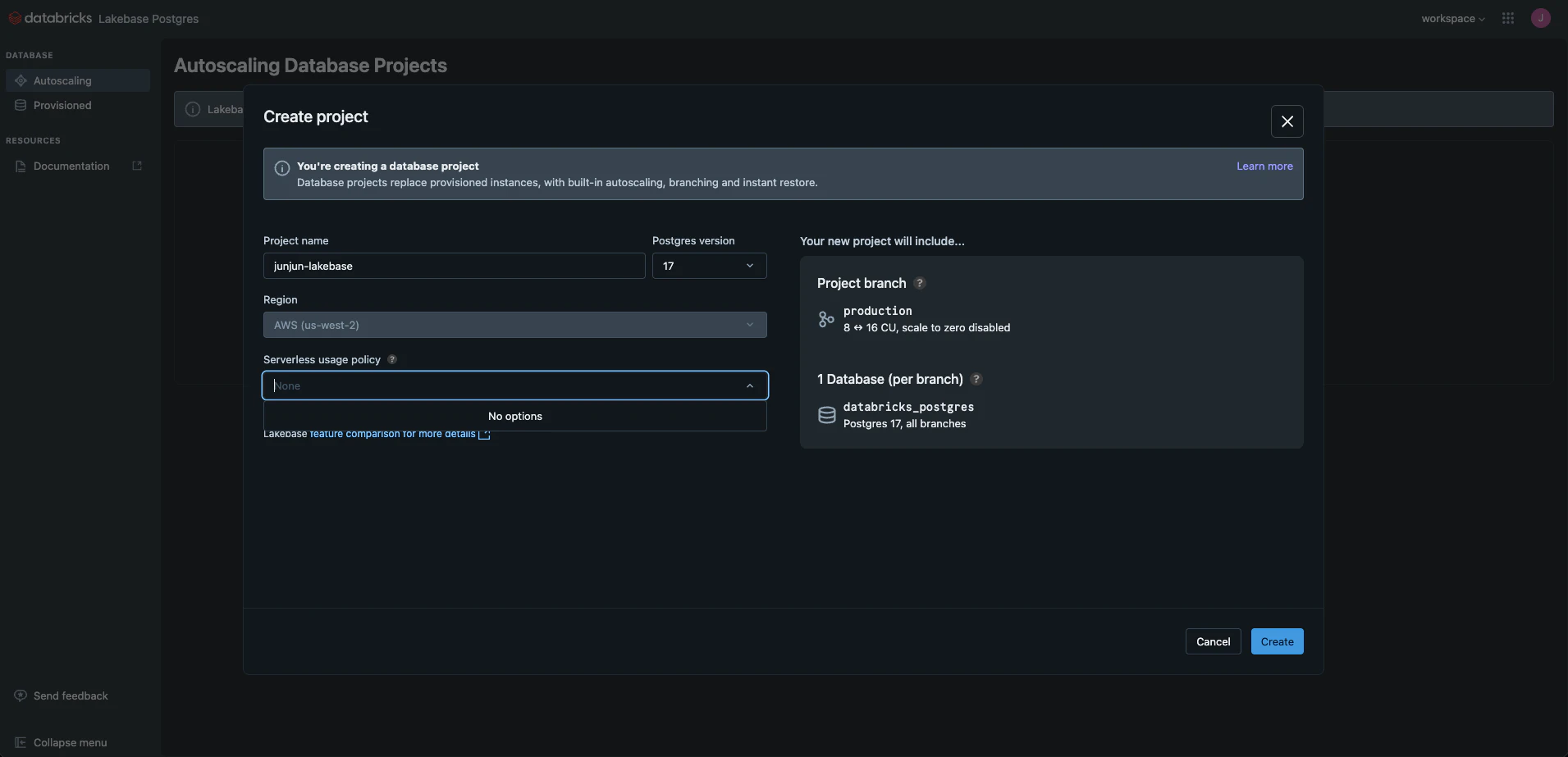Click the DATABASE sidebar section header
Viewport: 1568px width, 757px height.
tap(30, 55)
